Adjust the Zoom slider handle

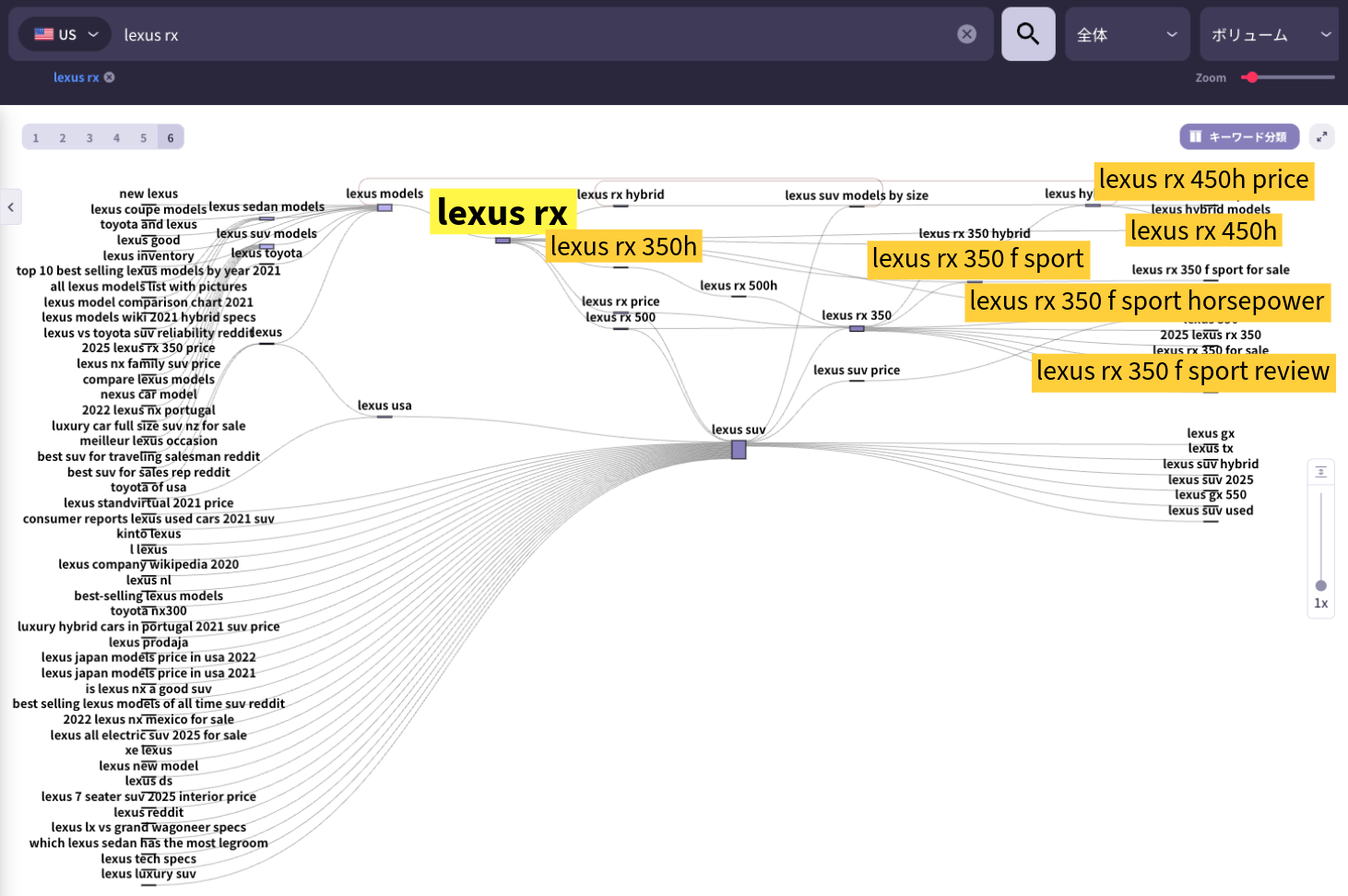pos(1251,77)
